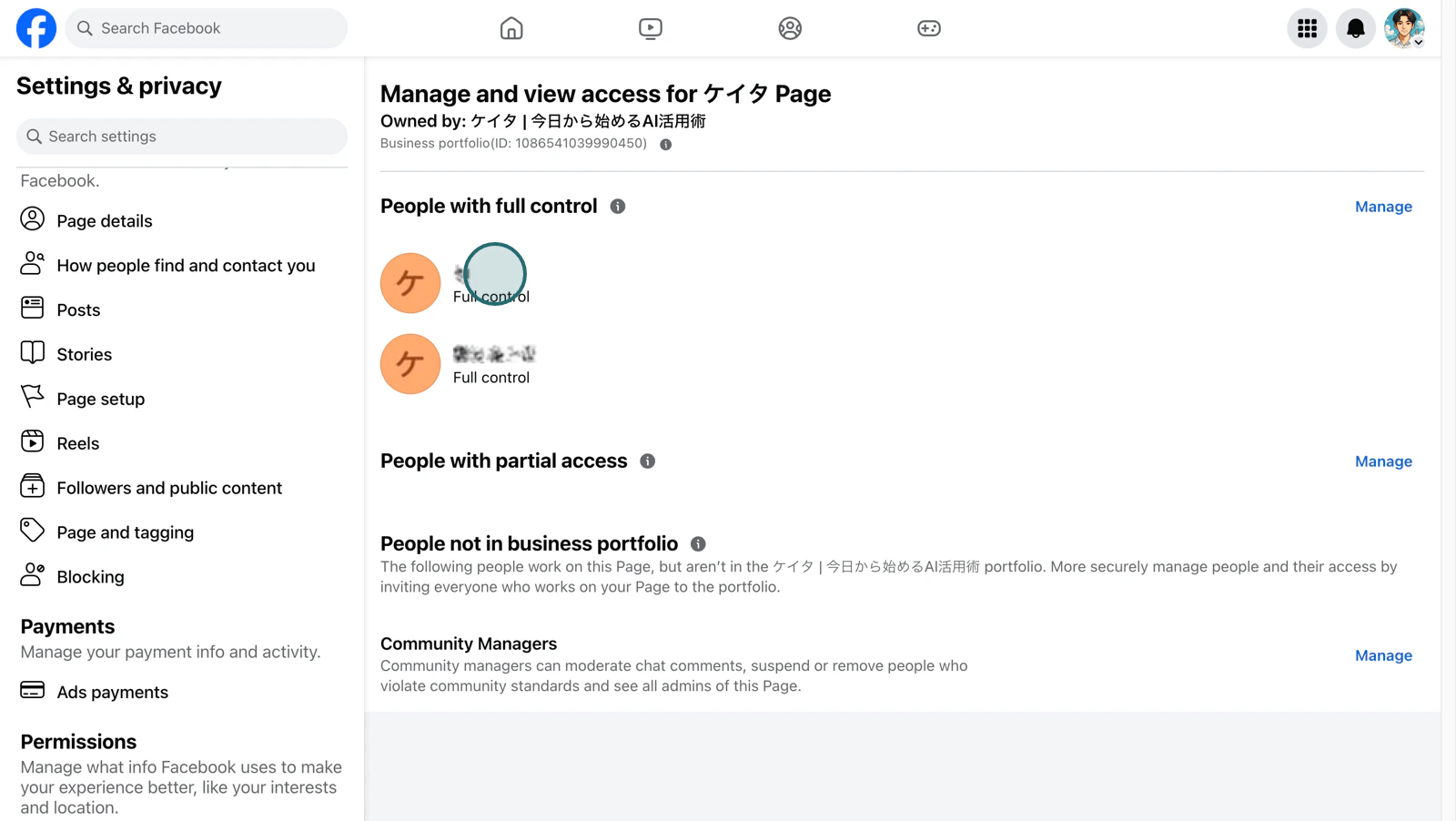Open Page details settings
Screen dimensions: 1456x821
[x=105, y=221]
